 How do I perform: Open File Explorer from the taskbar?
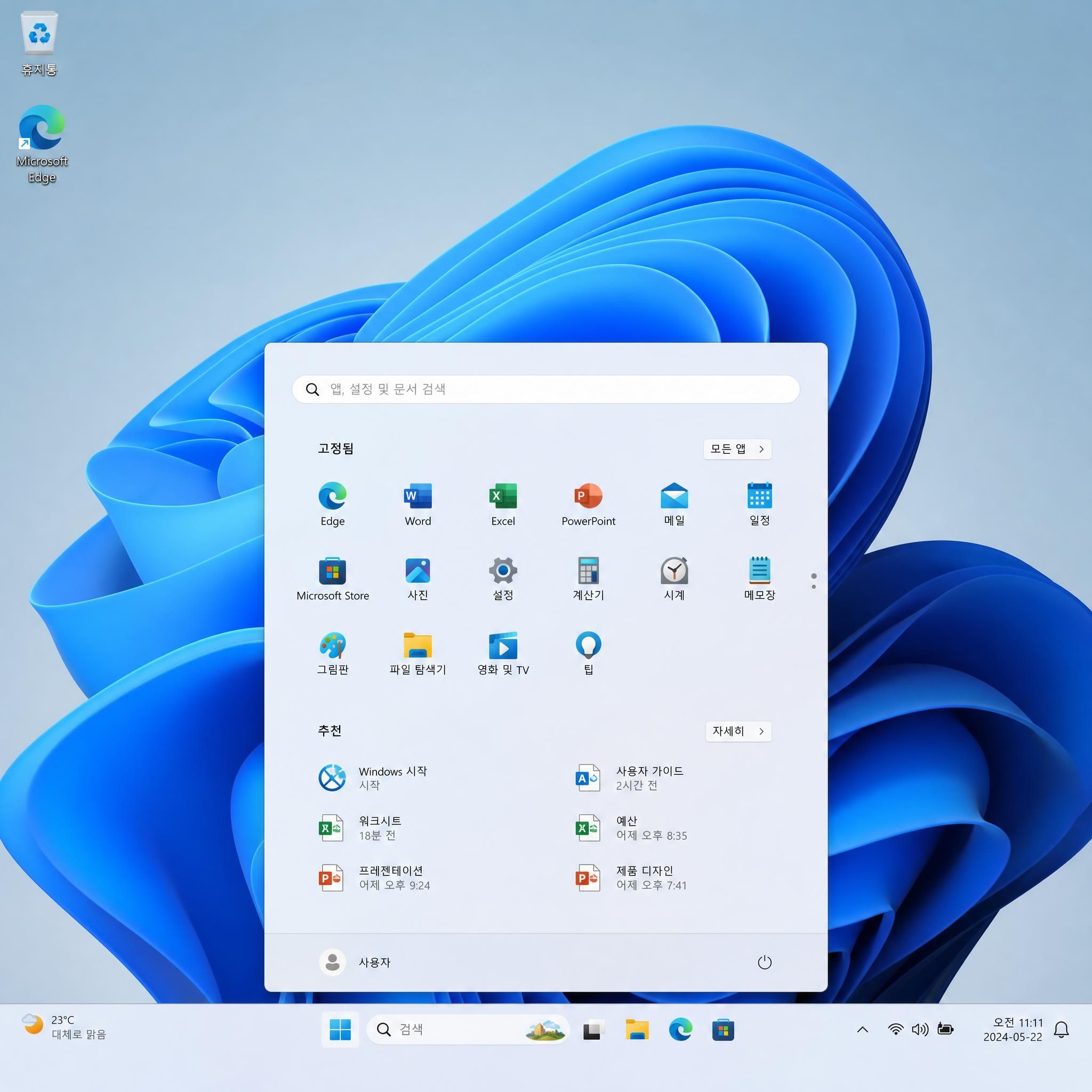tap(637, 1029)
